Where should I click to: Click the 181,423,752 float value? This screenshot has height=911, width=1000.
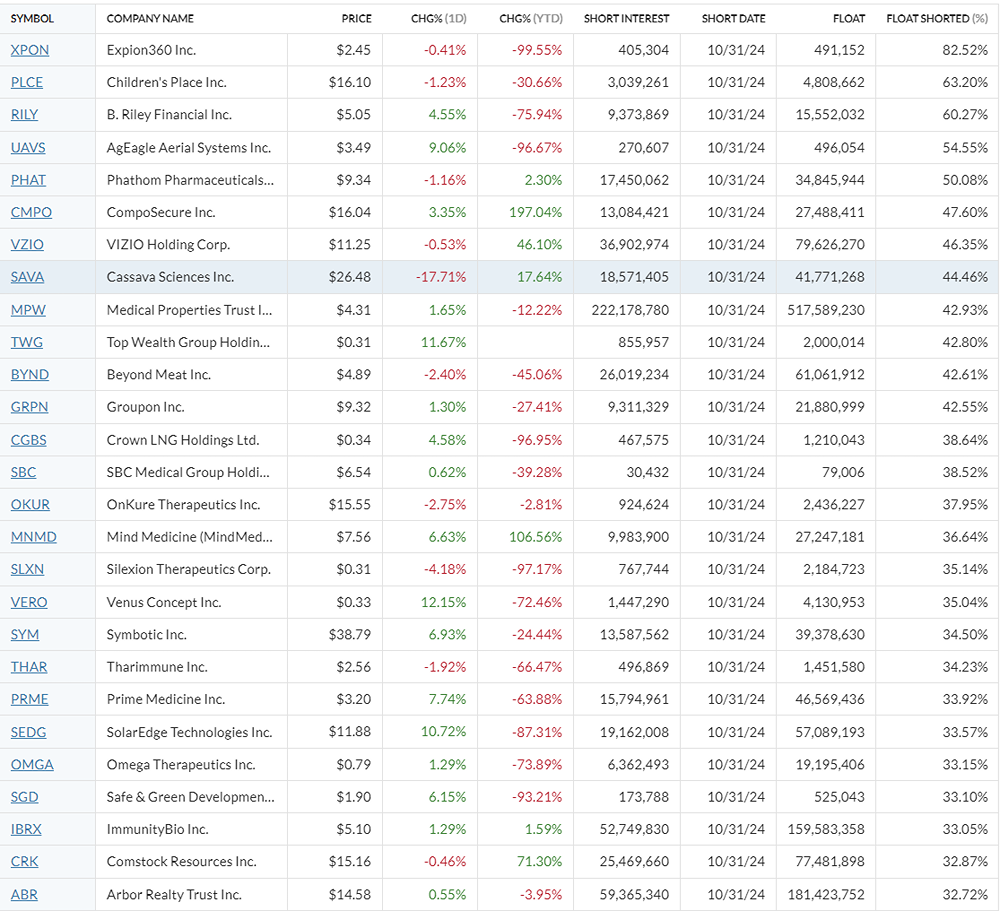click(826, 894)
